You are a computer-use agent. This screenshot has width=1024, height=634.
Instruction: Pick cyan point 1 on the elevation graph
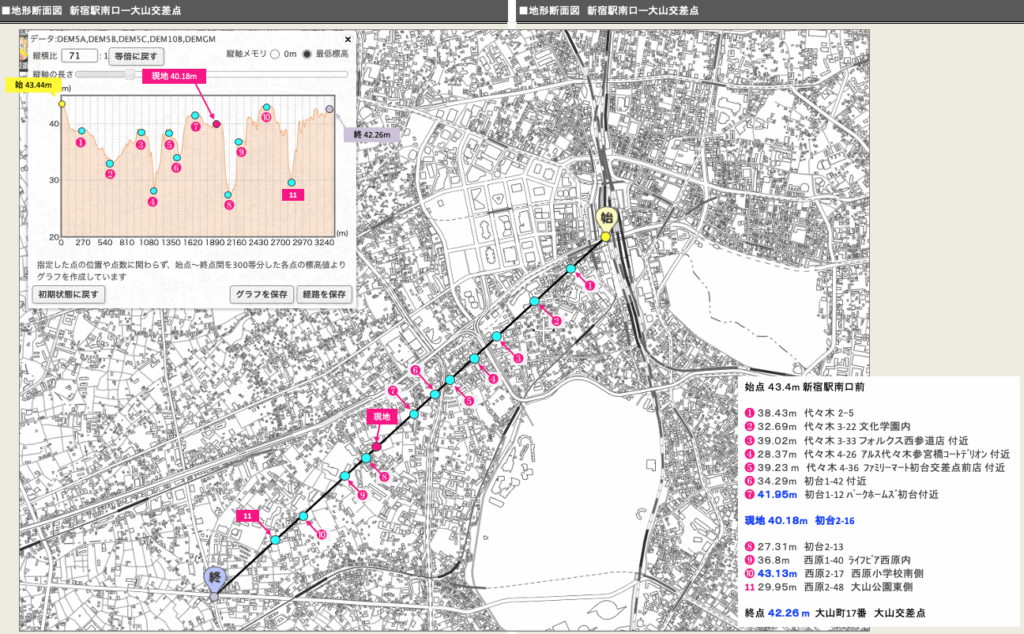click(82, 131)
